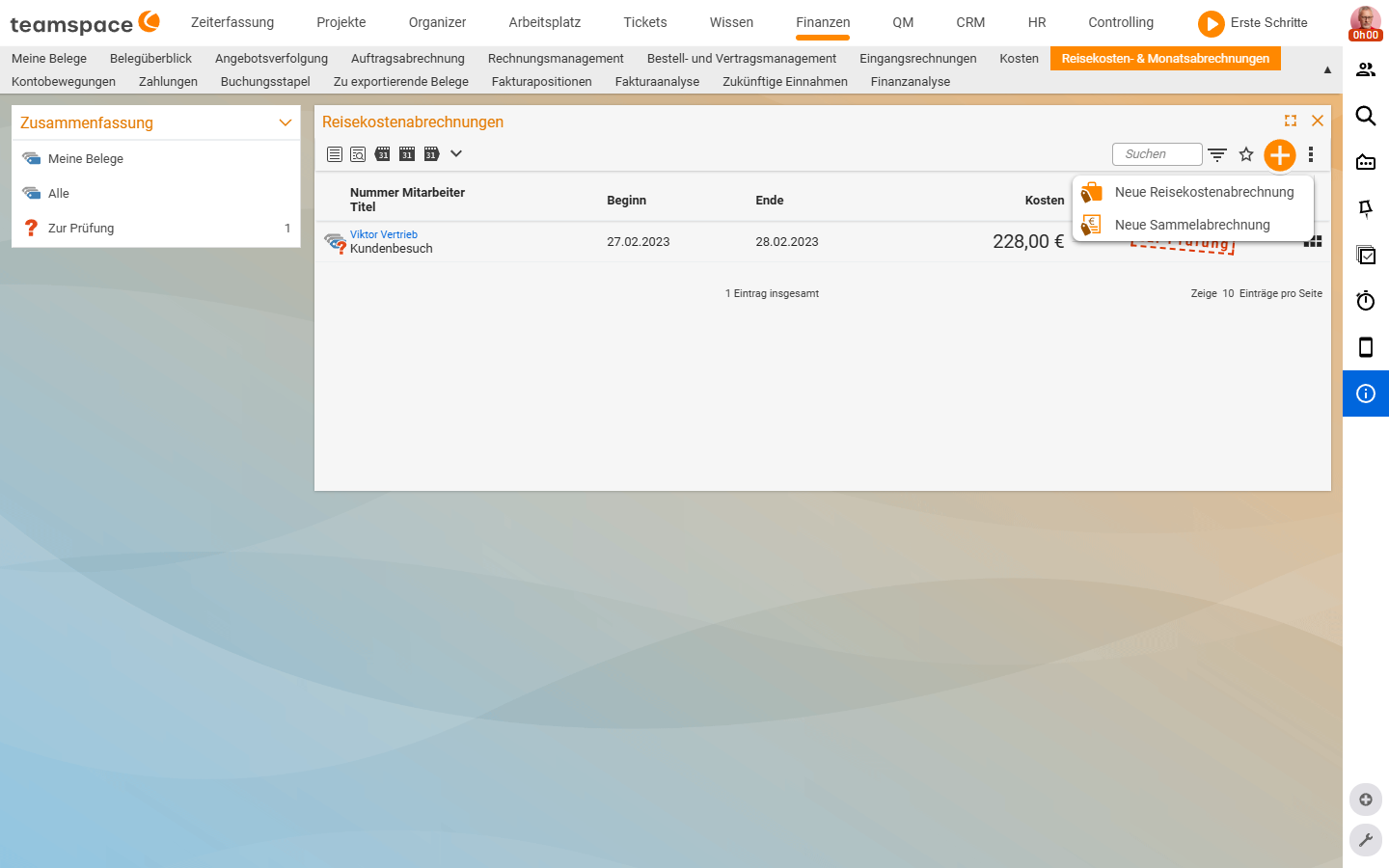Screen dimensions: 1389x868
Task: Open the Controlling main menu
Action: 1121,22
